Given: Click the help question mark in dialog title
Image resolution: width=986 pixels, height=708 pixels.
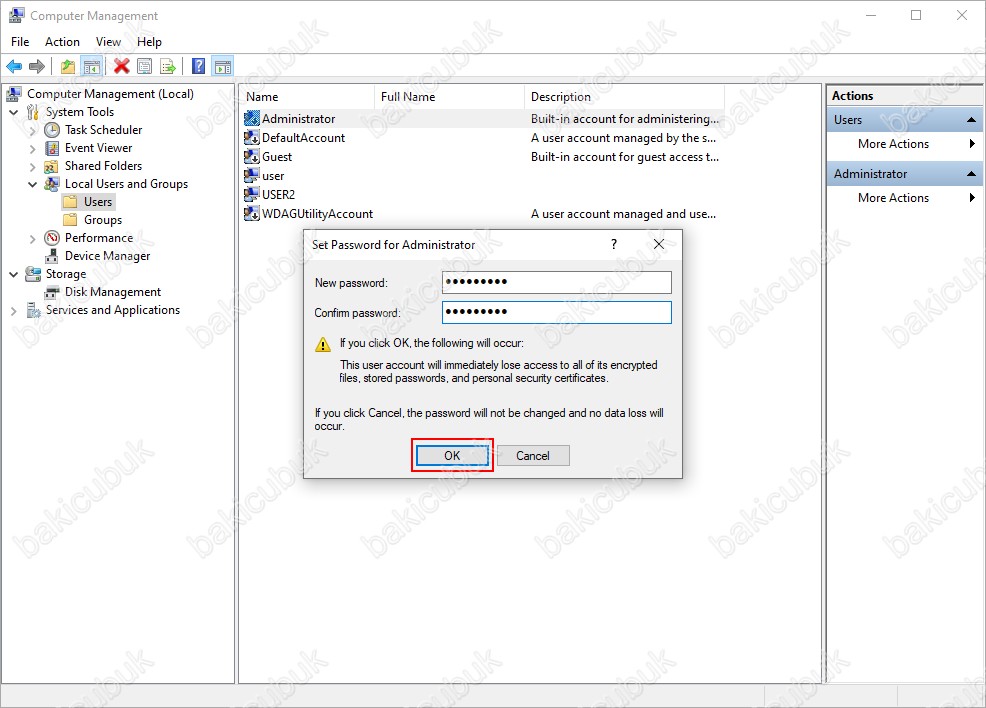Looking at the screenshot, I should [614, 244].
